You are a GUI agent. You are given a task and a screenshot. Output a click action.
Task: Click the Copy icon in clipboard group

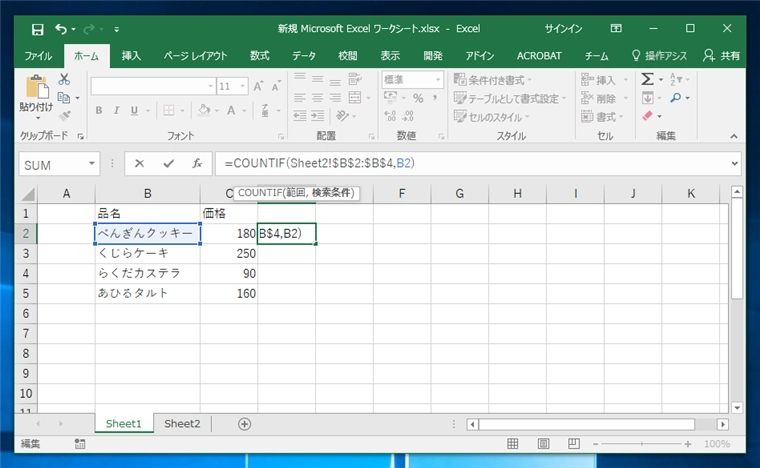(63, 97)
